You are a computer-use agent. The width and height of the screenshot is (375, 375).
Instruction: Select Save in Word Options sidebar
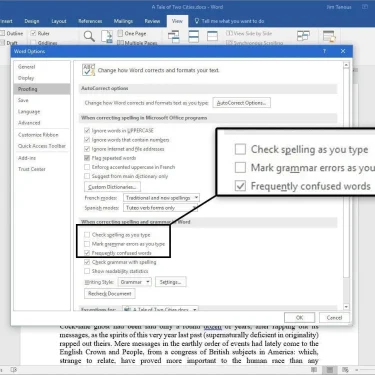coord(42,100)
